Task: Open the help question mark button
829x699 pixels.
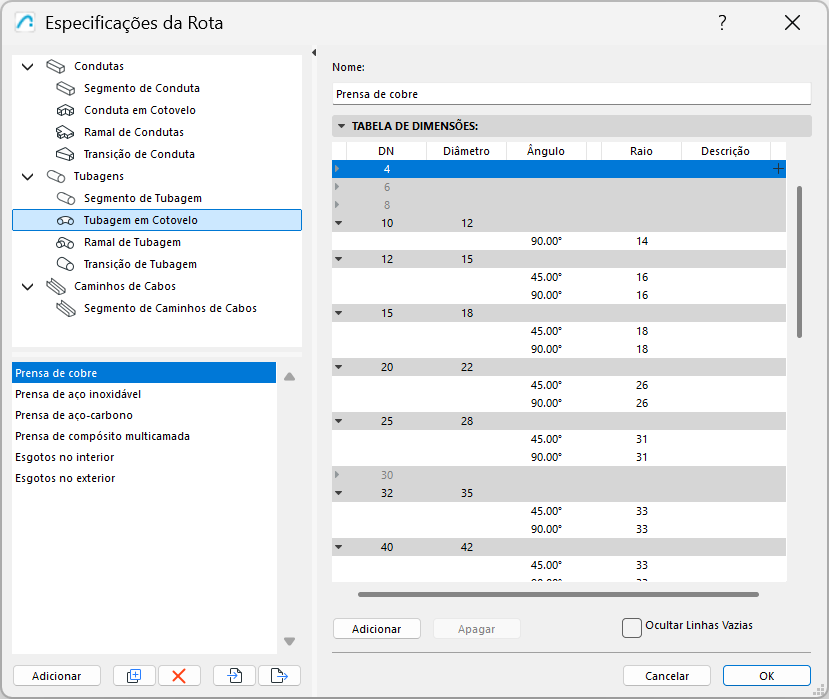Action: [722, 23]
